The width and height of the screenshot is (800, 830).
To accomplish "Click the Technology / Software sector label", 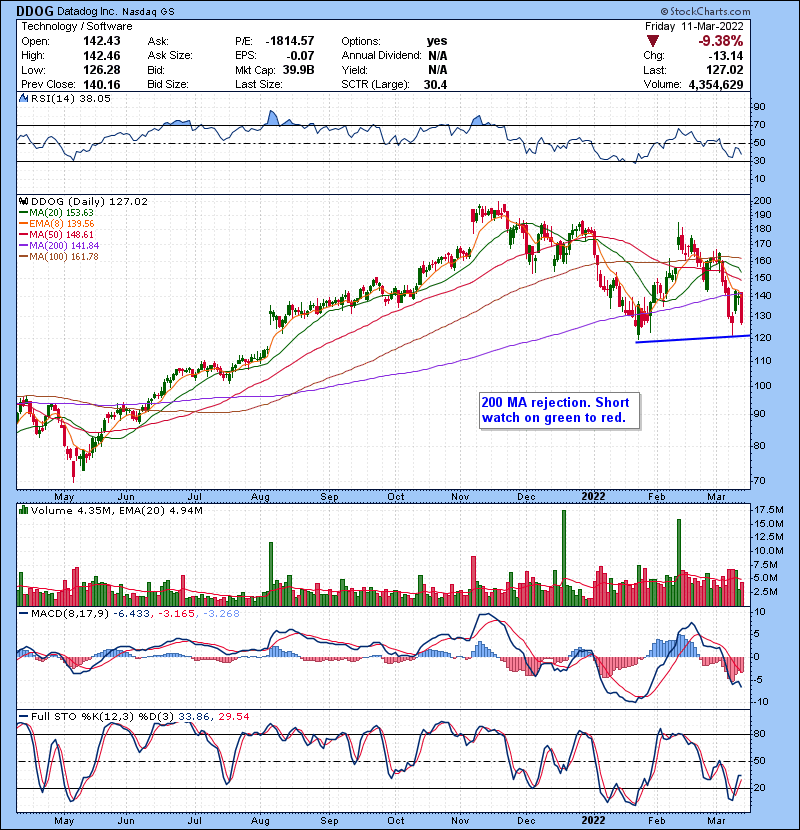I will (77, 26).
